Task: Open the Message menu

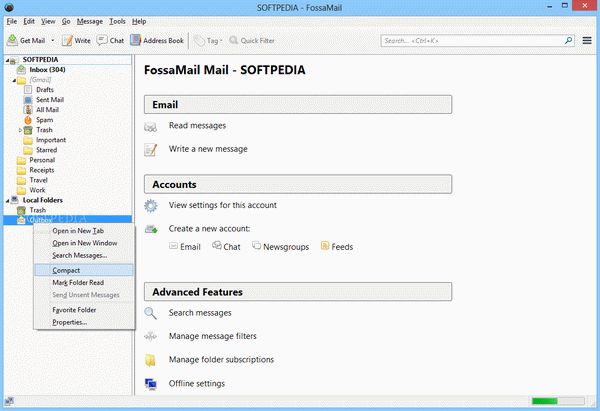Action: (90, 21)
